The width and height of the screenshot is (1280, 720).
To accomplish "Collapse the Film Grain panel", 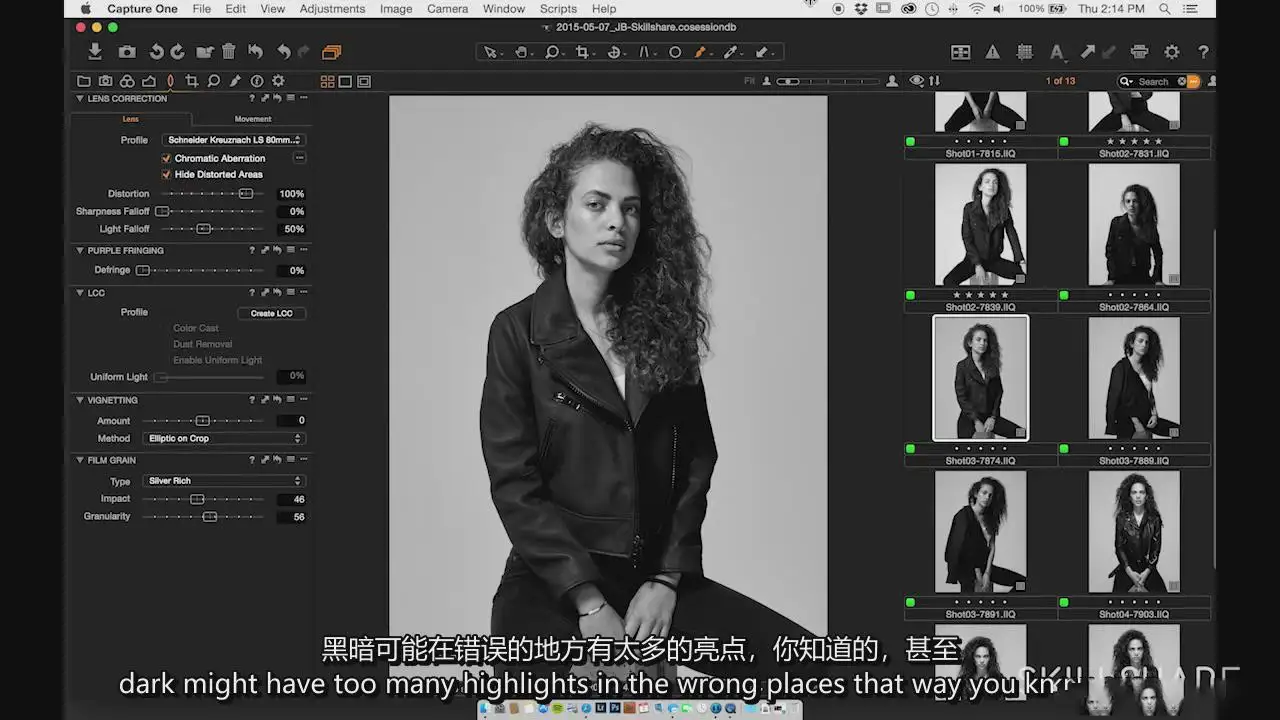I will click(80, 460).
